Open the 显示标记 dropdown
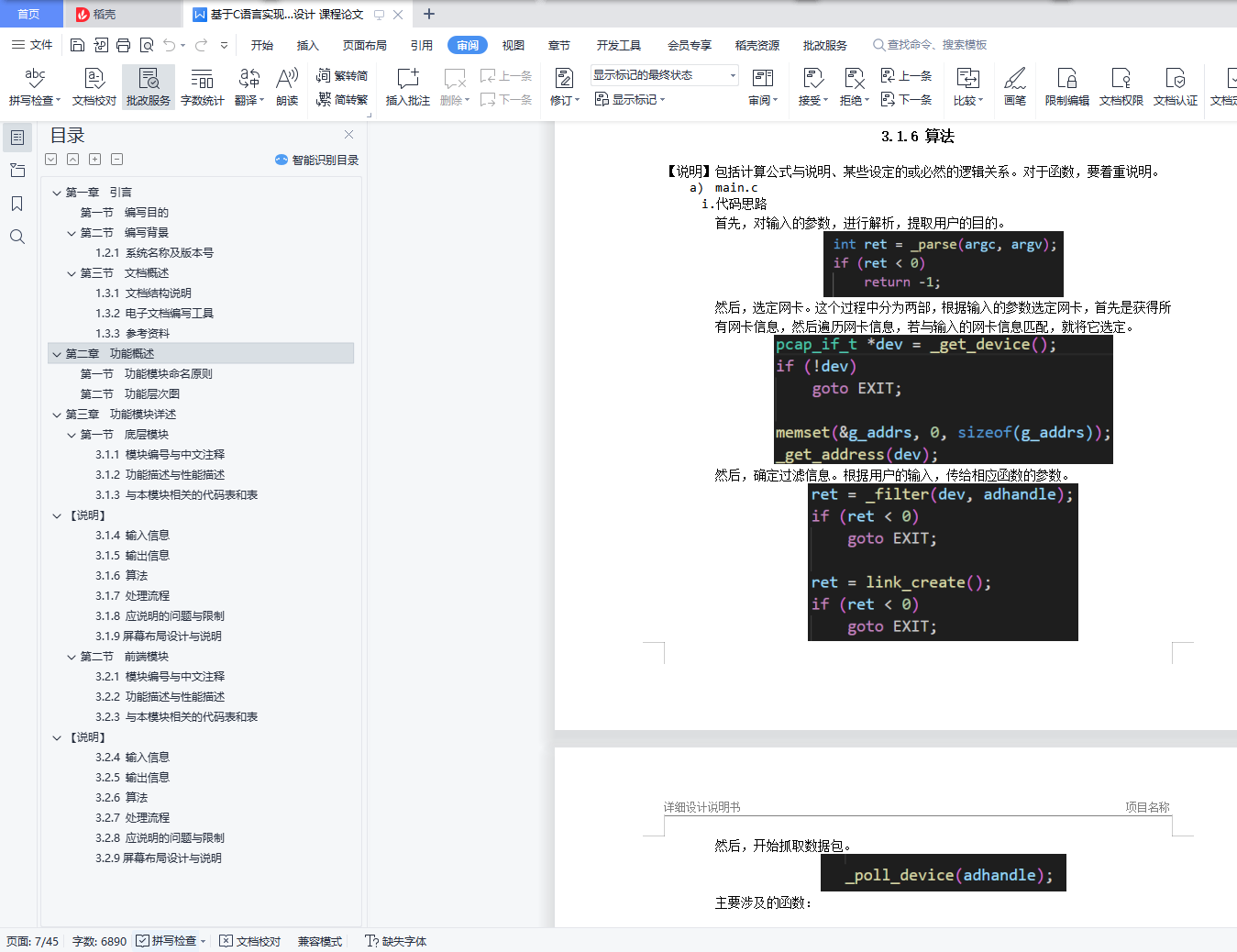Screen dimensions: 1237x952 (x=629, y=99)
